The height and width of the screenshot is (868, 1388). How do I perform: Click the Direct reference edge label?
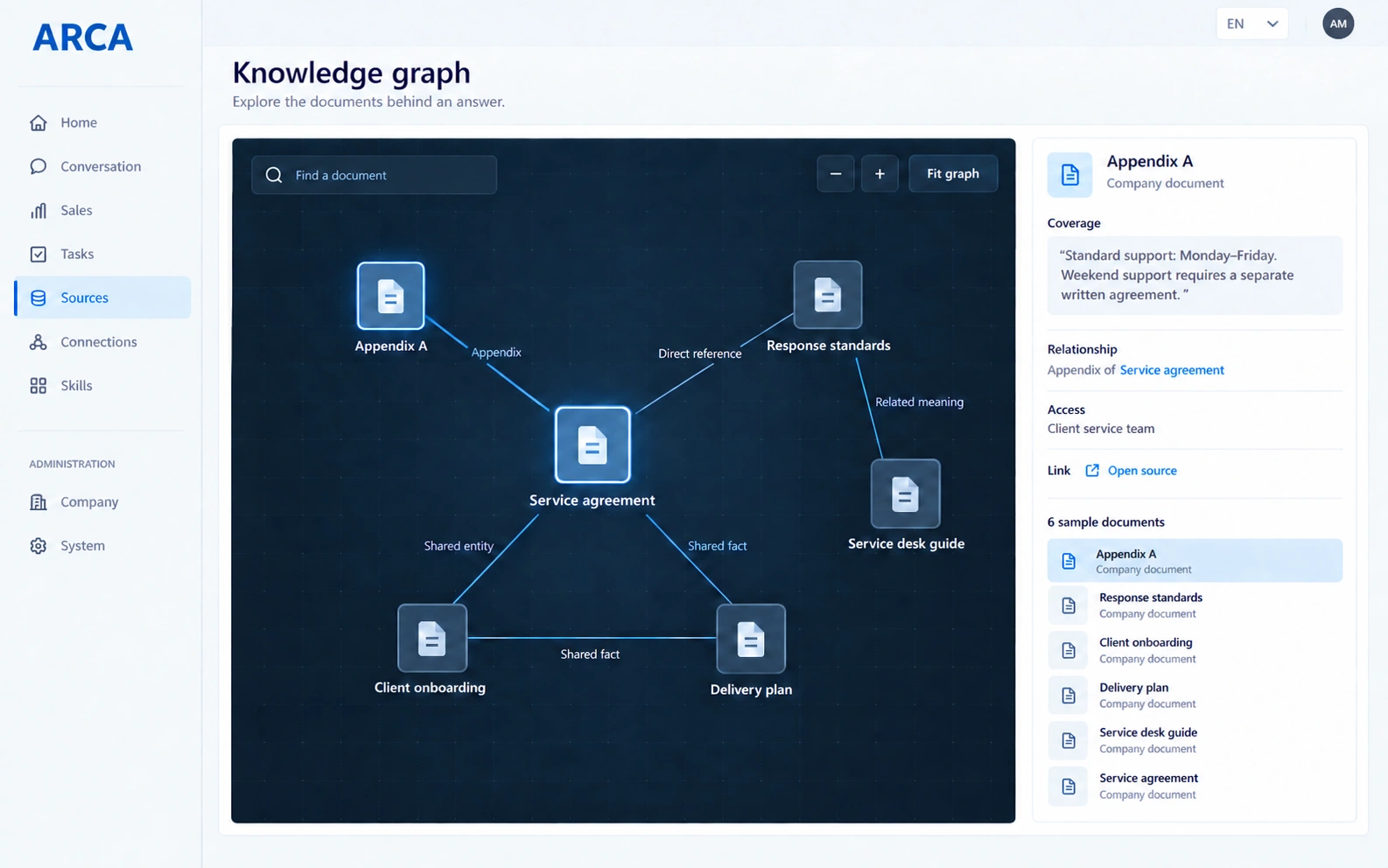click(x=699, y=353)
